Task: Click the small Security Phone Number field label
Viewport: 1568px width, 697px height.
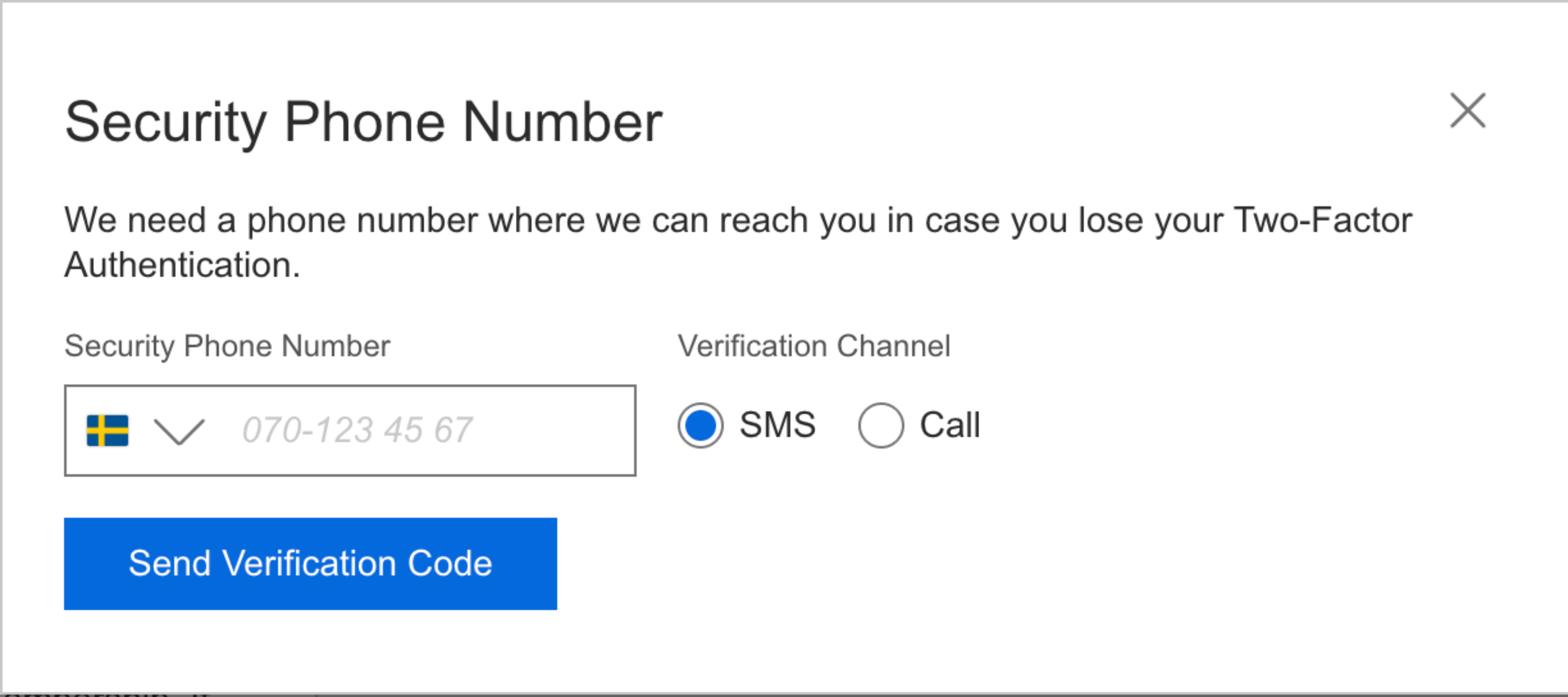Action: [227, 346]
